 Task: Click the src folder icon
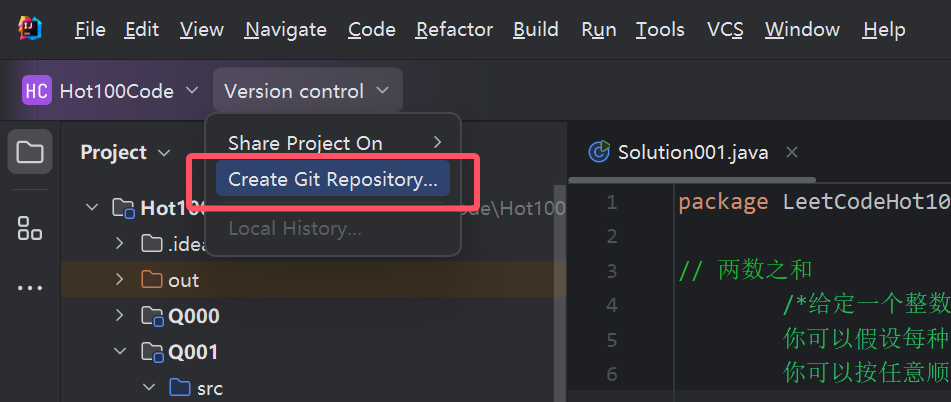180,388
